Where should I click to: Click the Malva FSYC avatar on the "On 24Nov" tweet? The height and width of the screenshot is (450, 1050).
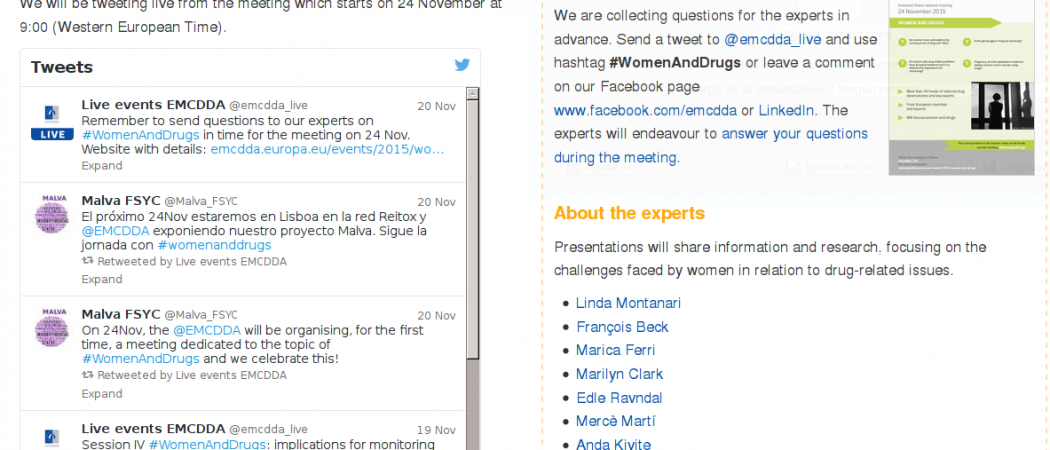[51, 326]
